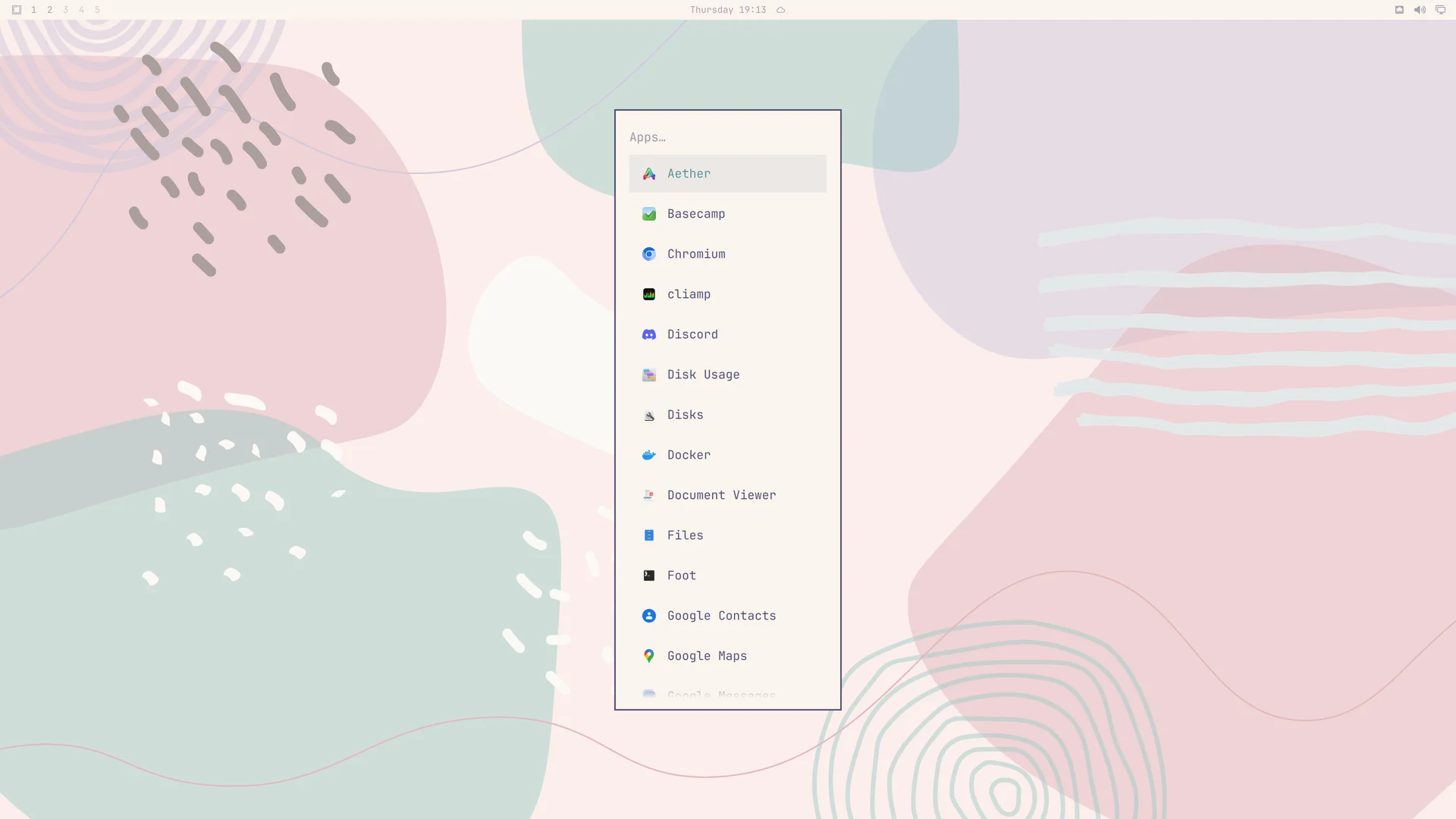The width and height of the screenshot is (1456, 819).
Task: Click the Basecamp checkmark icon
Action: pos(649,214)
